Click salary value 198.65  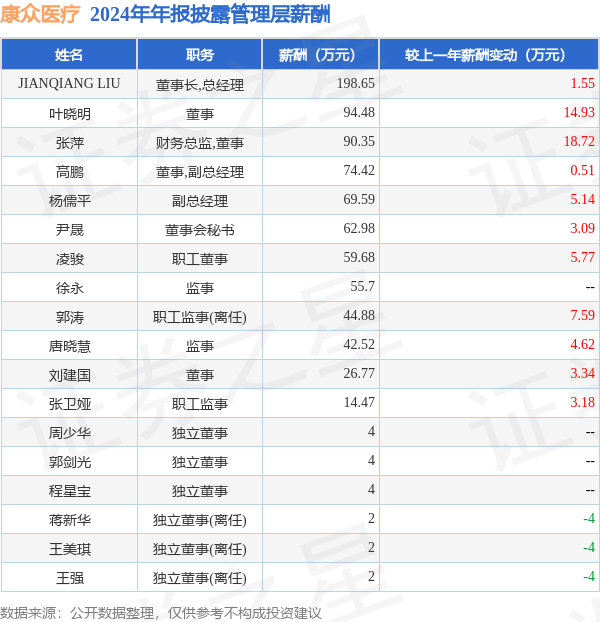coord(355,83)
